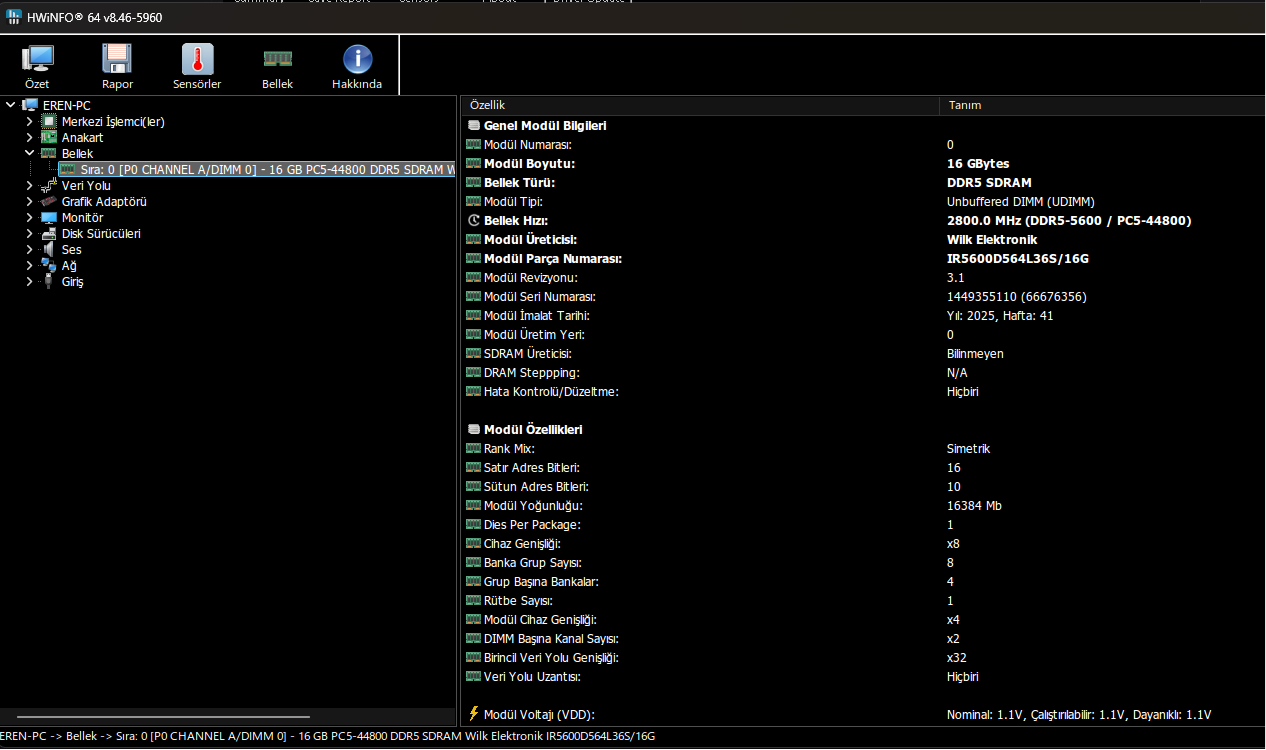Viewport: 1266px width, 750px height.
Task: Expand the Giriş node arrow
Action: click(x=29, y=281)
